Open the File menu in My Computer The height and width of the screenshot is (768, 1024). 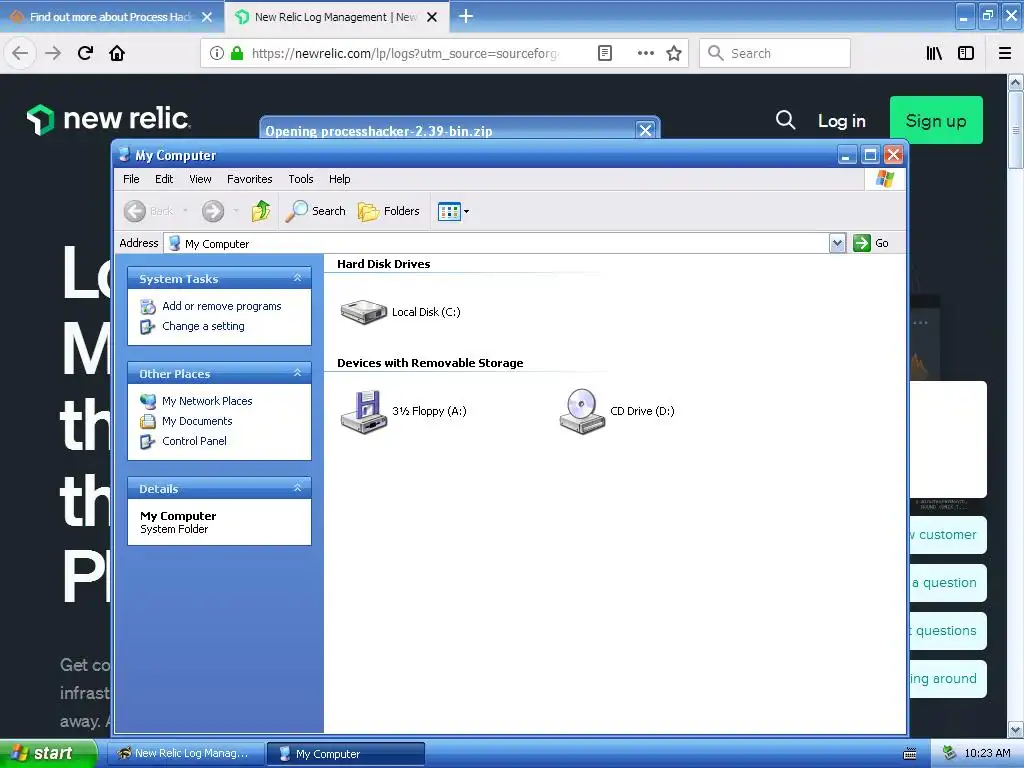(x=131, y=179)
